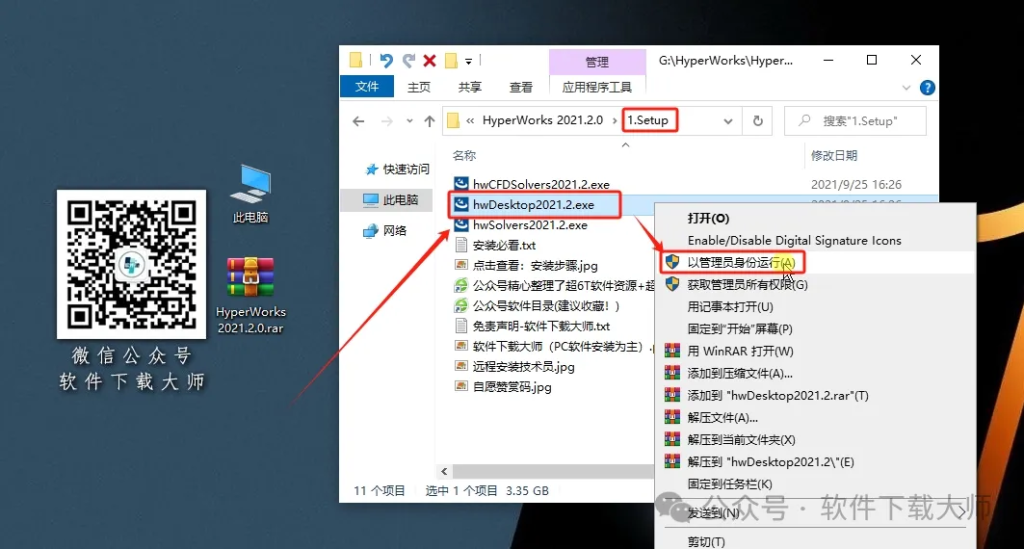Screen dimensions: 1024x549
Task: Click the blue Help question mark icon
Action: click(927, 87)
